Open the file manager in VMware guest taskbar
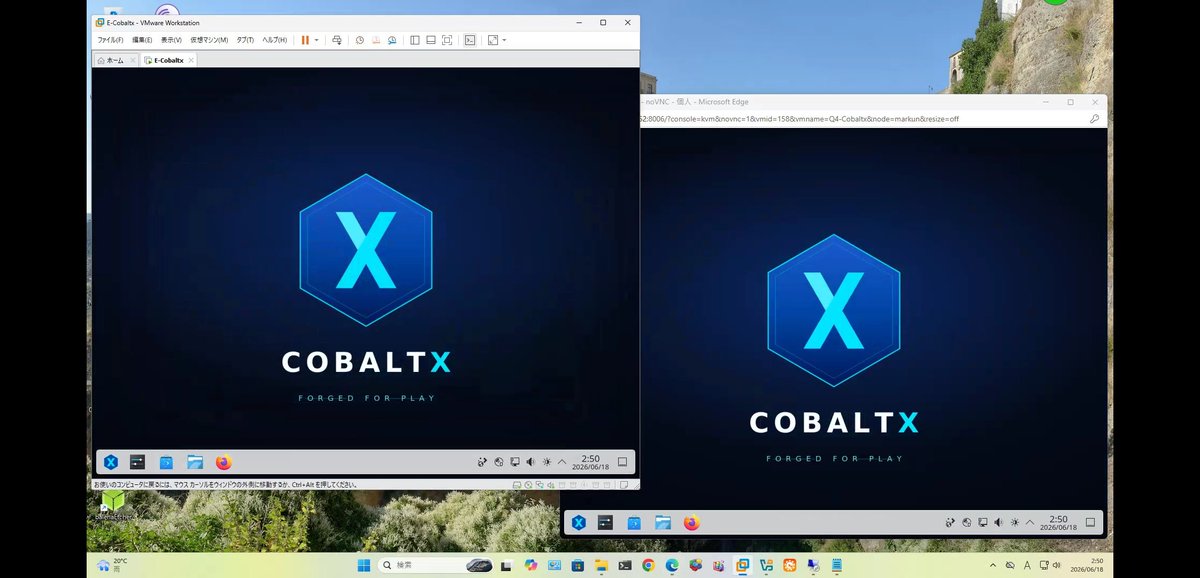The image size is (1200, 578). 195,462
